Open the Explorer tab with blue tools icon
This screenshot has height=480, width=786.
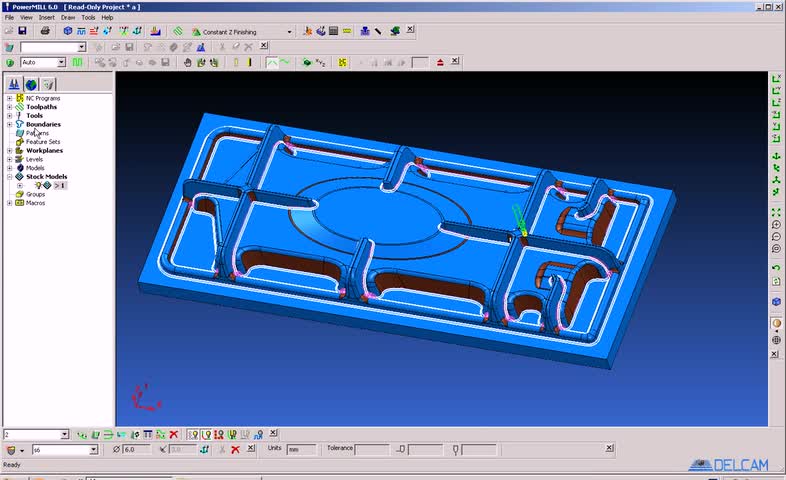pyautogui.click(x=14, y=84)
